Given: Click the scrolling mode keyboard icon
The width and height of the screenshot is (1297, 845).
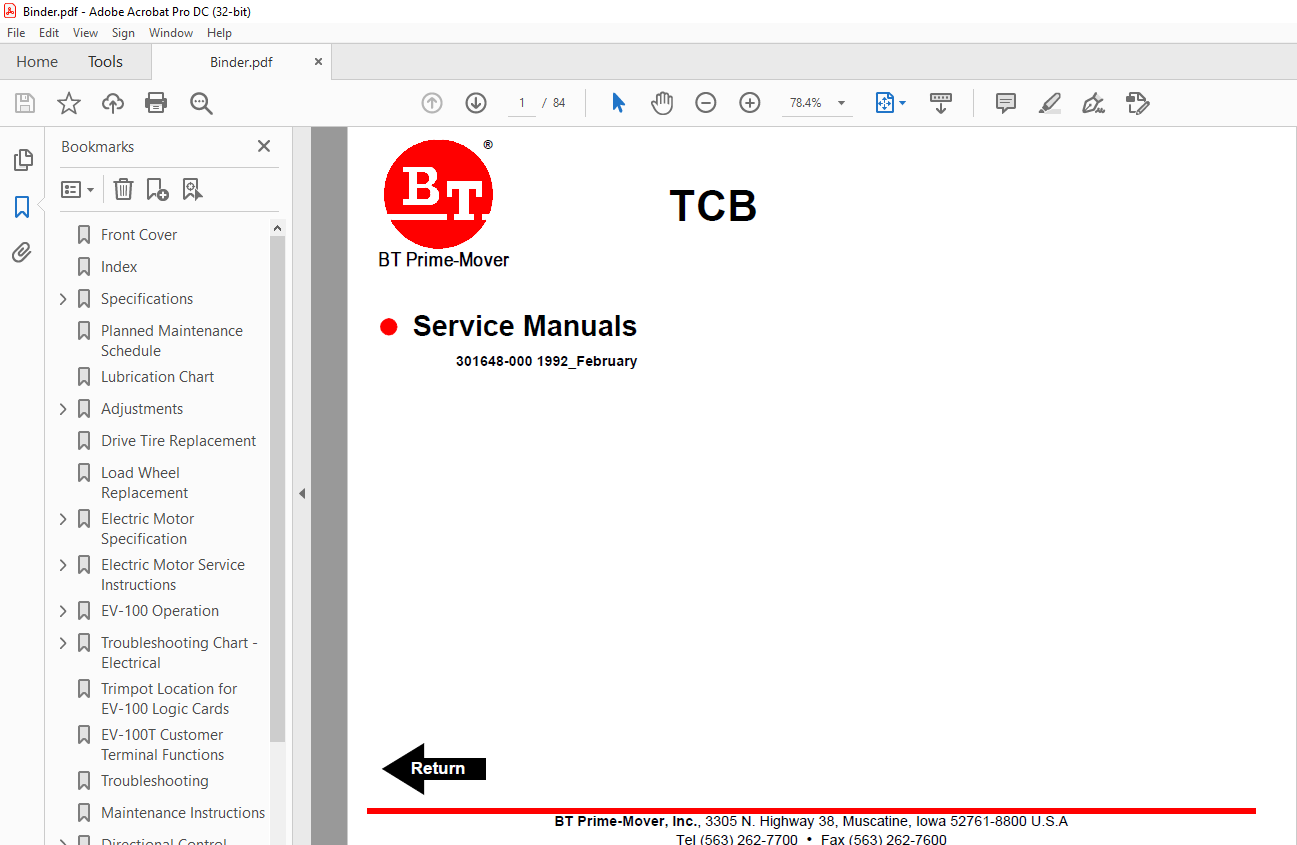Looking at the screenshot, I should [x=940, y=103].
